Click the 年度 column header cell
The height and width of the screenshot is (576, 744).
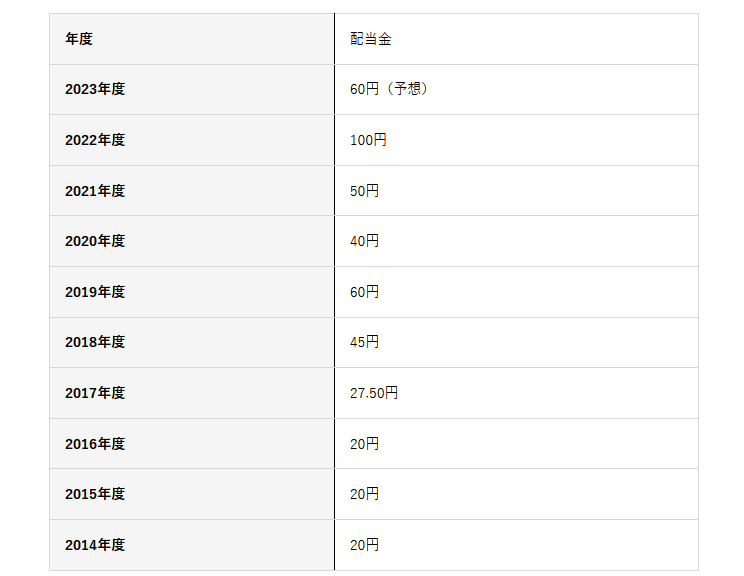(79, 39)
